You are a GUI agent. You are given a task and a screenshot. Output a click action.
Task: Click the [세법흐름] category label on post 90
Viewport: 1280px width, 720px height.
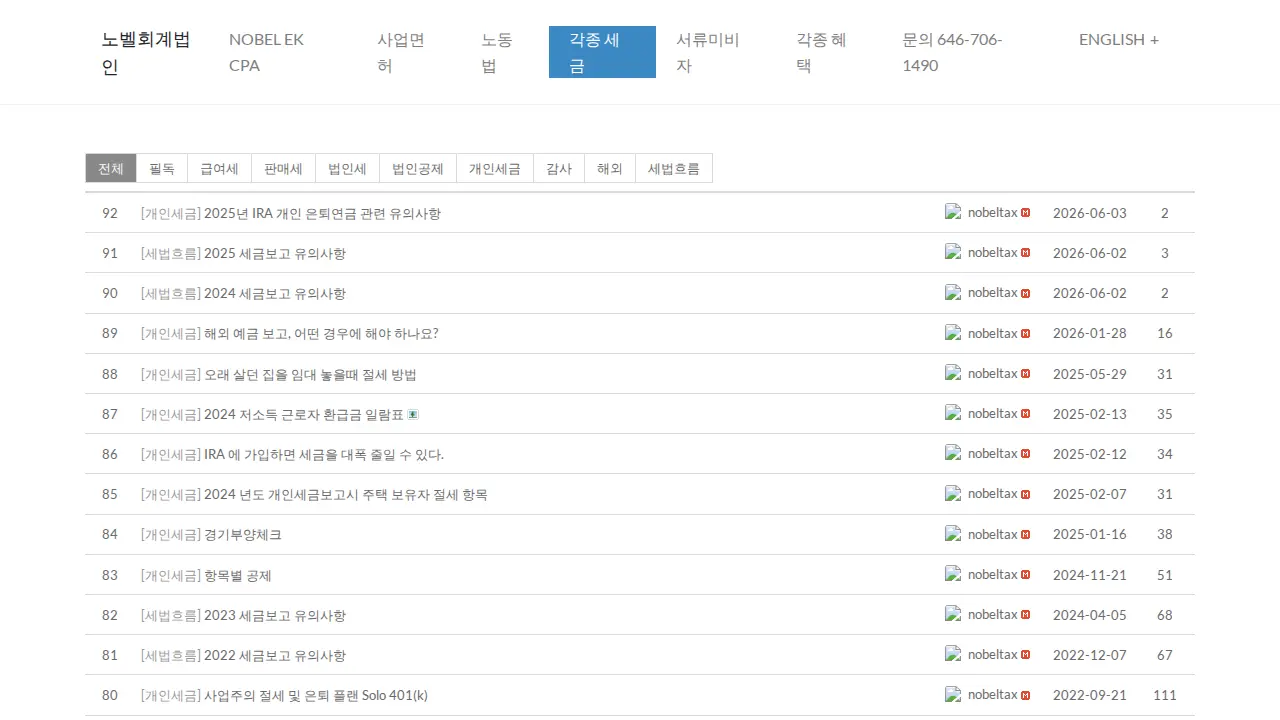171,293
